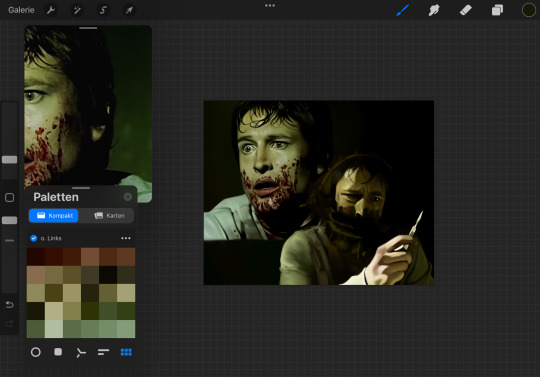Tap the painting canvas artwork
The height and width of the screenshot is (377, 540).
pyautogui.click(x=319, y=193)
